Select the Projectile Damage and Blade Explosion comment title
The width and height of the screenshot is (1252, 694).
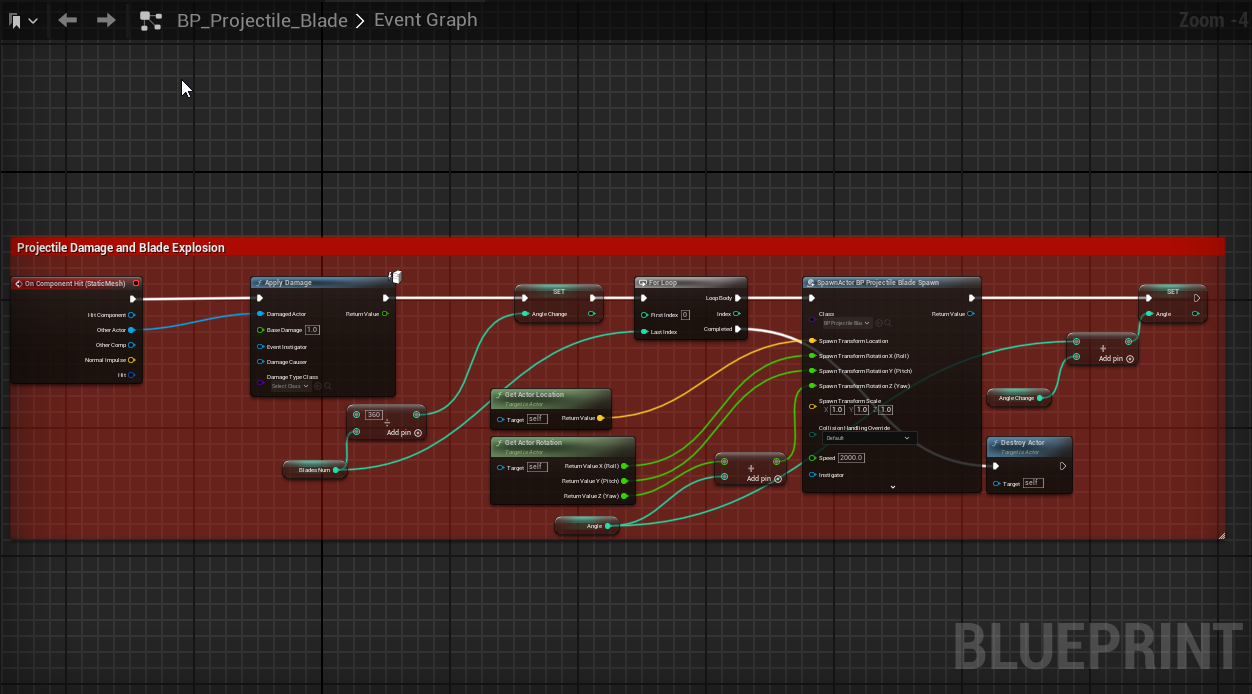tap(121, 247)
